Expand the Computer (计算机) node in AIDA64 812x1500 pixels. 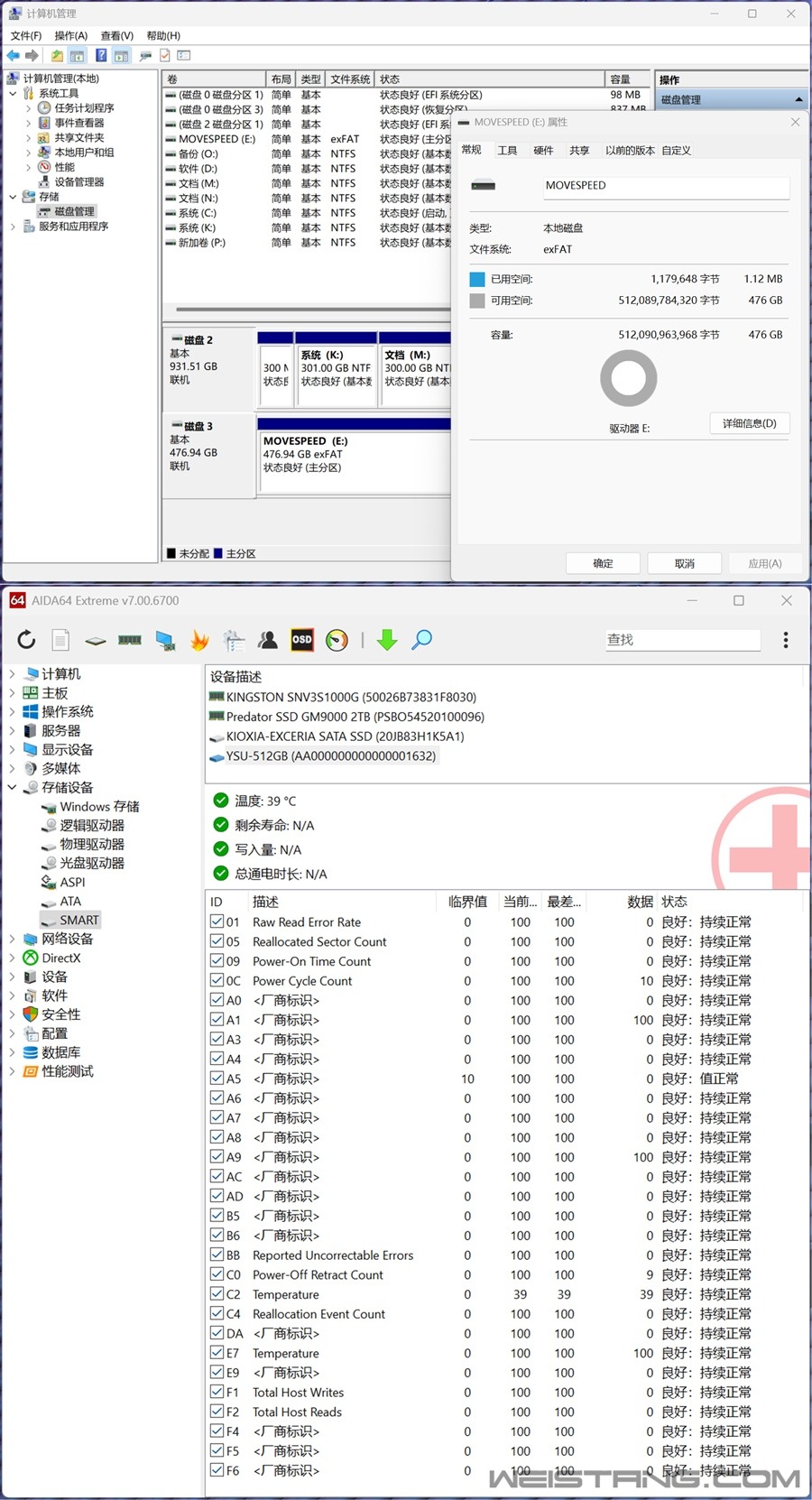coord(12,674)
